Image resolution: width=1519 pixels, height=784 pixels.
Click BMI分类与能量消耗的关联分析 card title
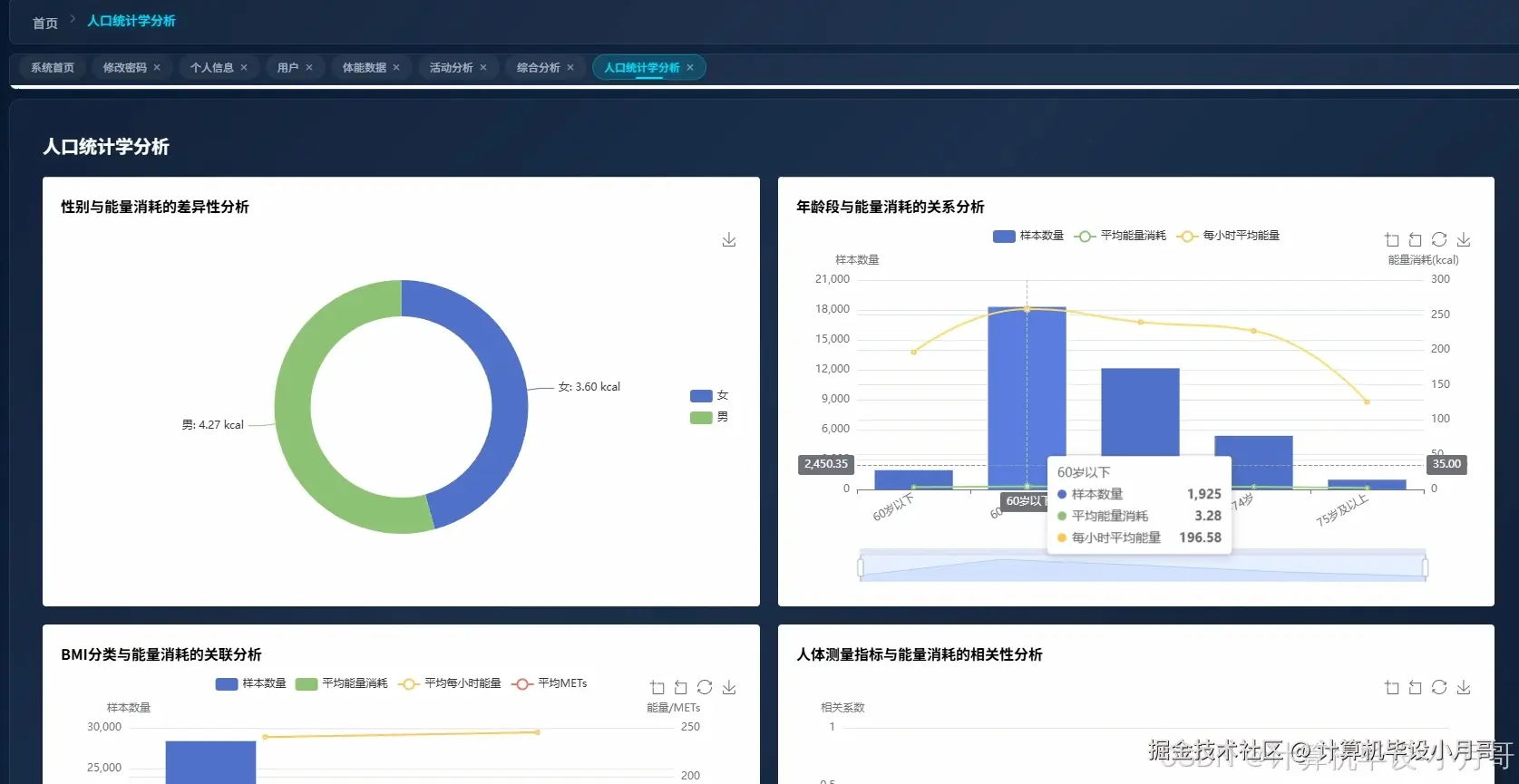(161, 654)
